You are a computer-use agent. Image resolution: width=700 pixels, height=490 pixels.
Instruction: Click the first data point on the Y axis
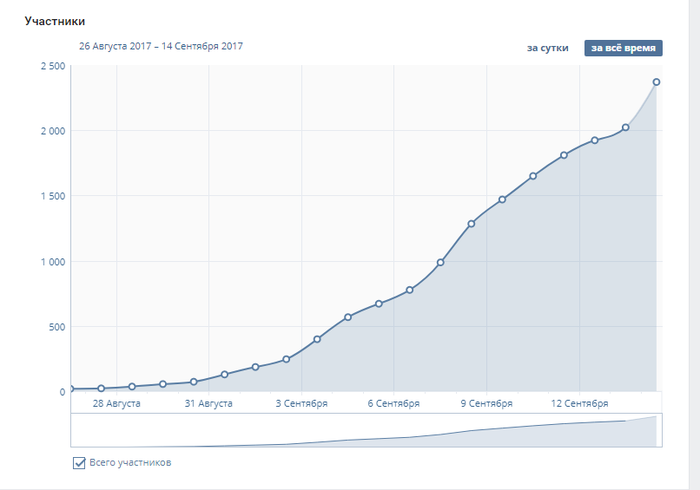pyautogui.click(x=71, y=388)
